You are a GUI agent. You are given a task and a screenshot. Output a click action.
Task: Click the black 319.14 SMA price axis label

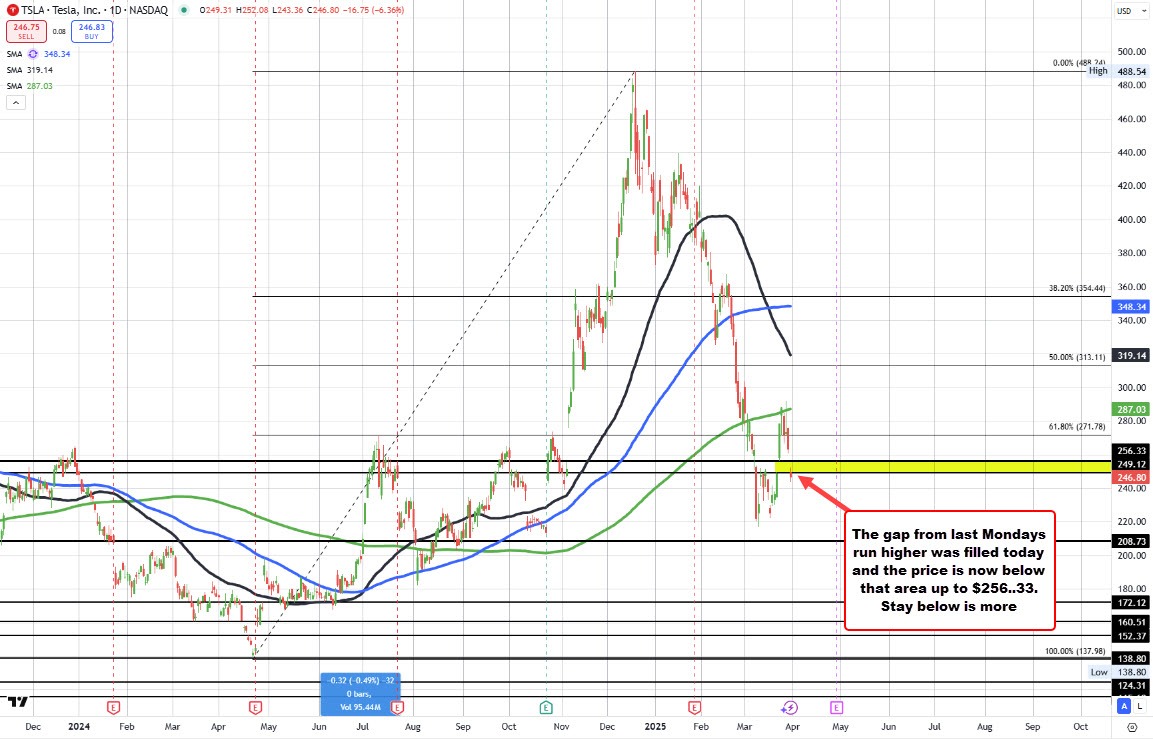tap(1130, 355)
